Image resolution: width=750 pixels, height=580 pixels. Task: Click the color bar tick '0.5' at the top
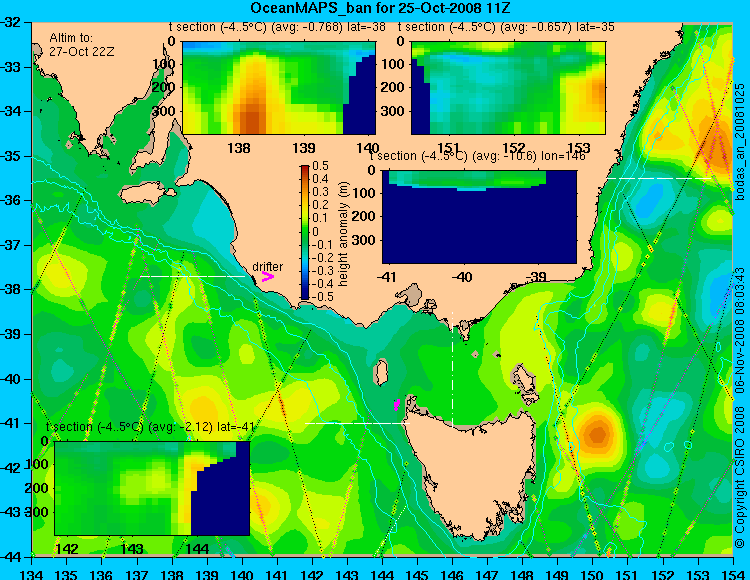320,166
